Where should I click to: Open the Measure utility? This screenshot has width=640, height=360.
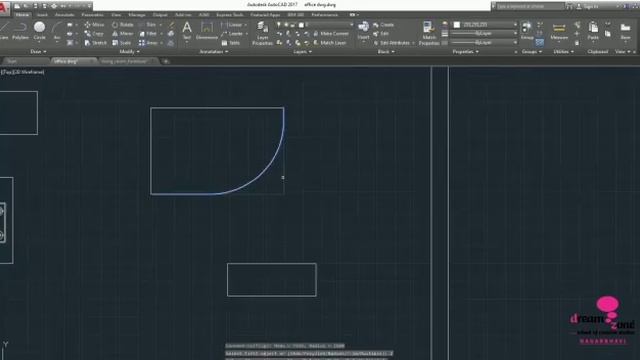click(559, 31)
